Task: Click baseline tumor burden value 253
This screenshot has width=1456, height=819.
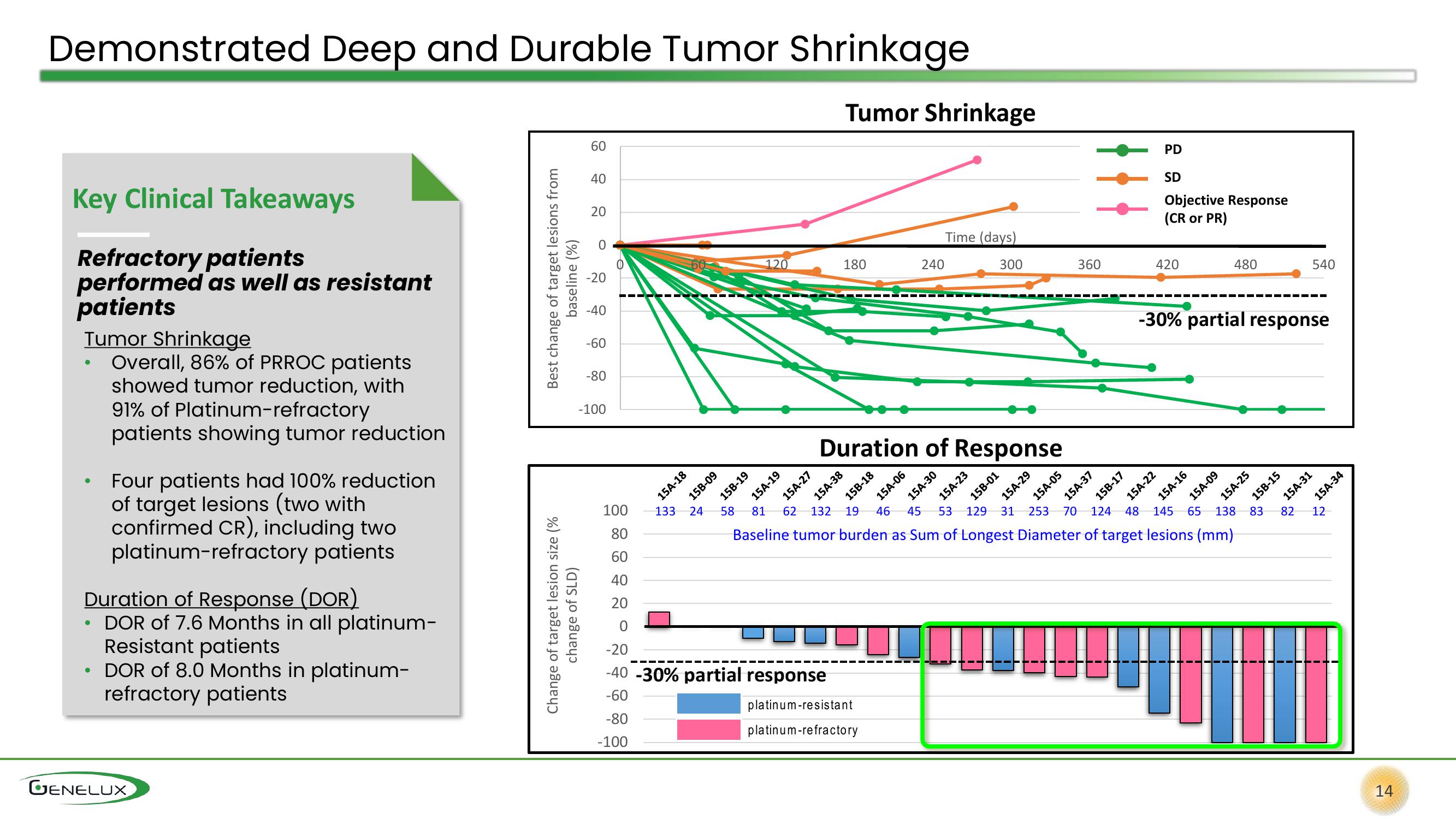Action: pyautogui.click(x=1038, y=511)
